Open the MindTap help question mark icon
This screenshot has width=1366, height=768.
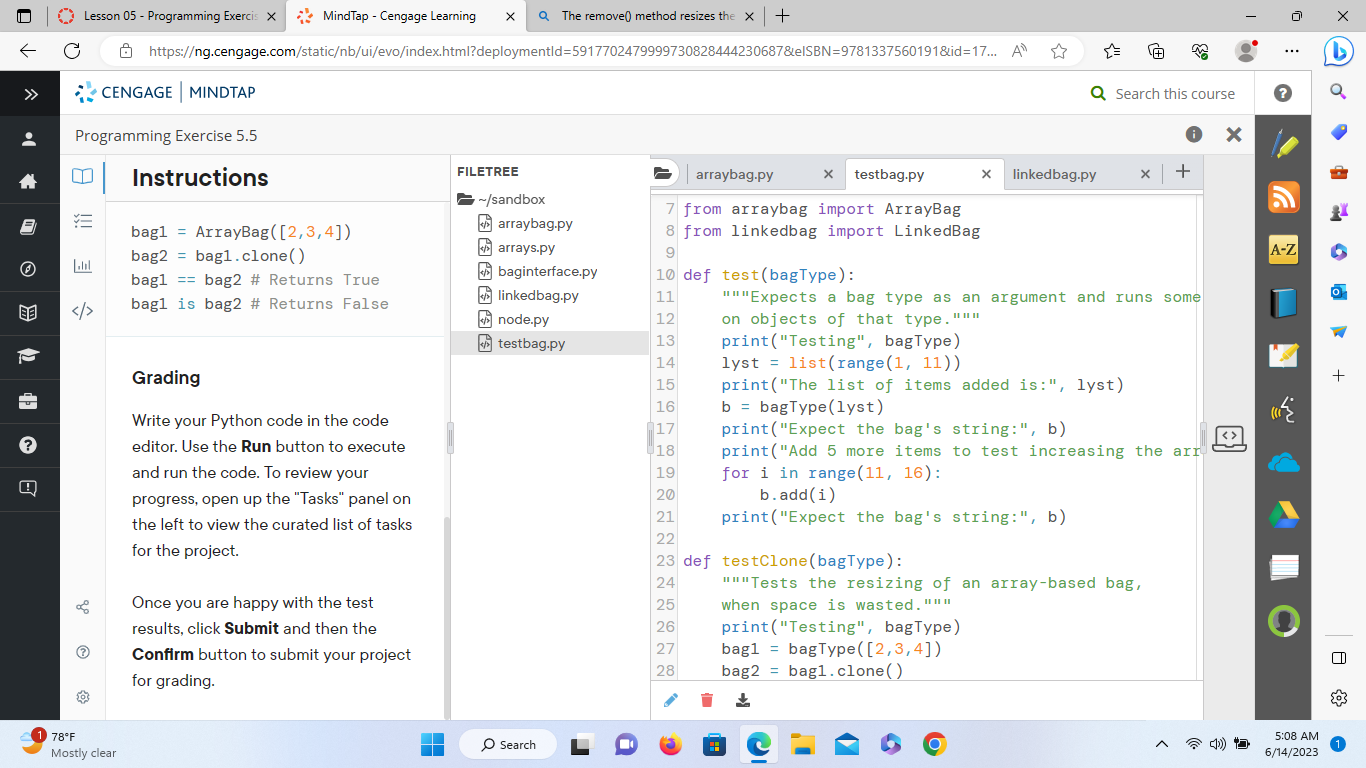point(1283,93)
